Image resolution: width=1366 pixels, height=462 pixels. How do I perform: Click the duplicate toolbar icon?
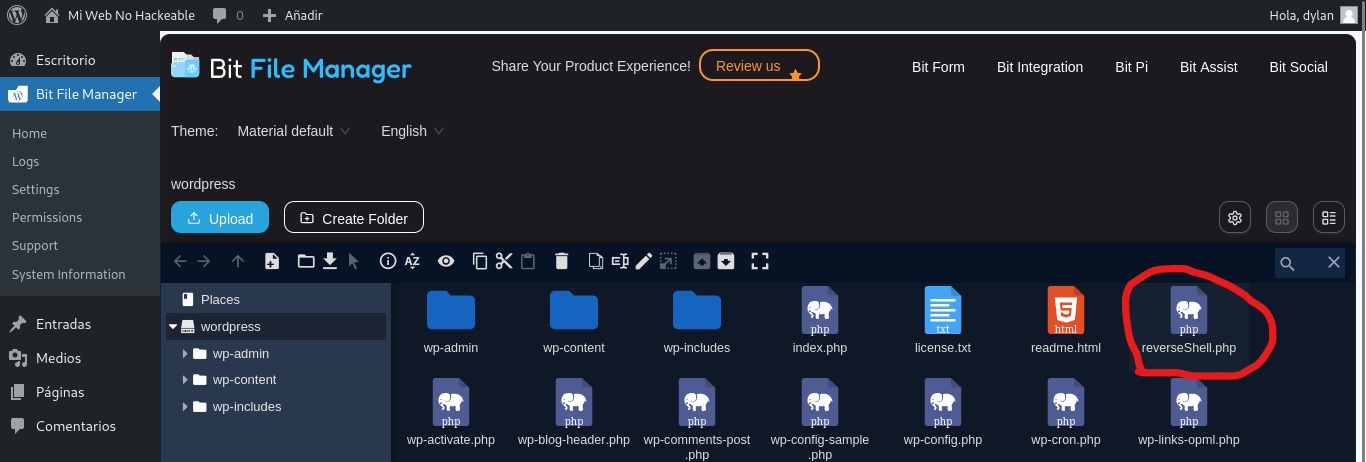[596, 261]
